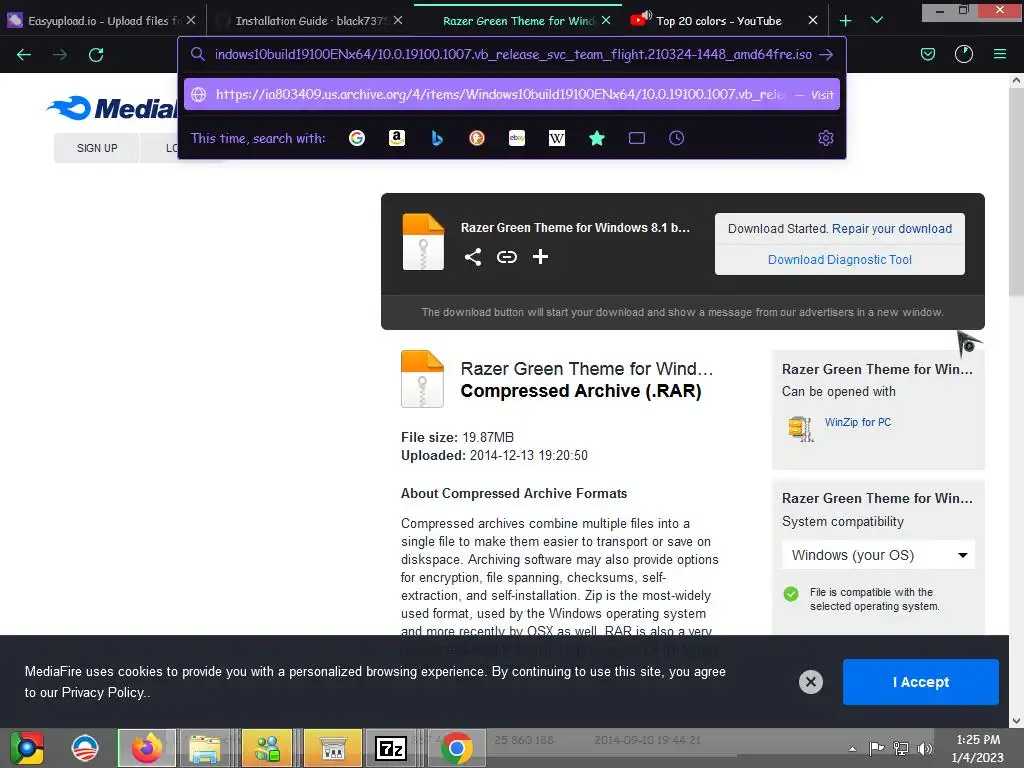This screenshot has width=1024, height=768.
Task: Visit the archive.org URL suggestion
Action: tap(512, 95)
